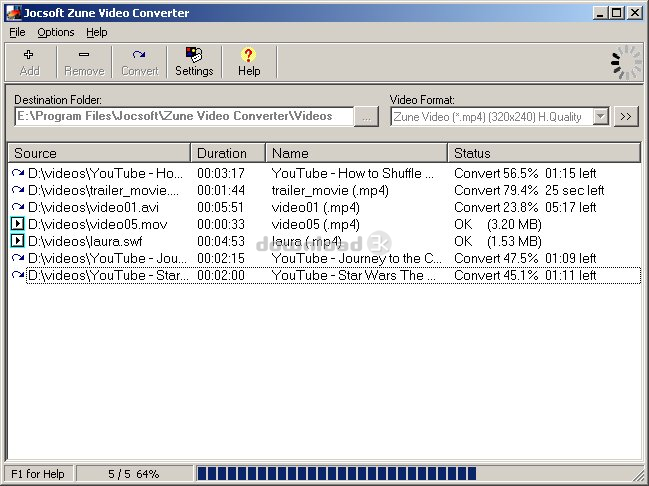Click the overall blue progress bar
The height and width of the screenshot is (486, 649).
tap(337, 473)
